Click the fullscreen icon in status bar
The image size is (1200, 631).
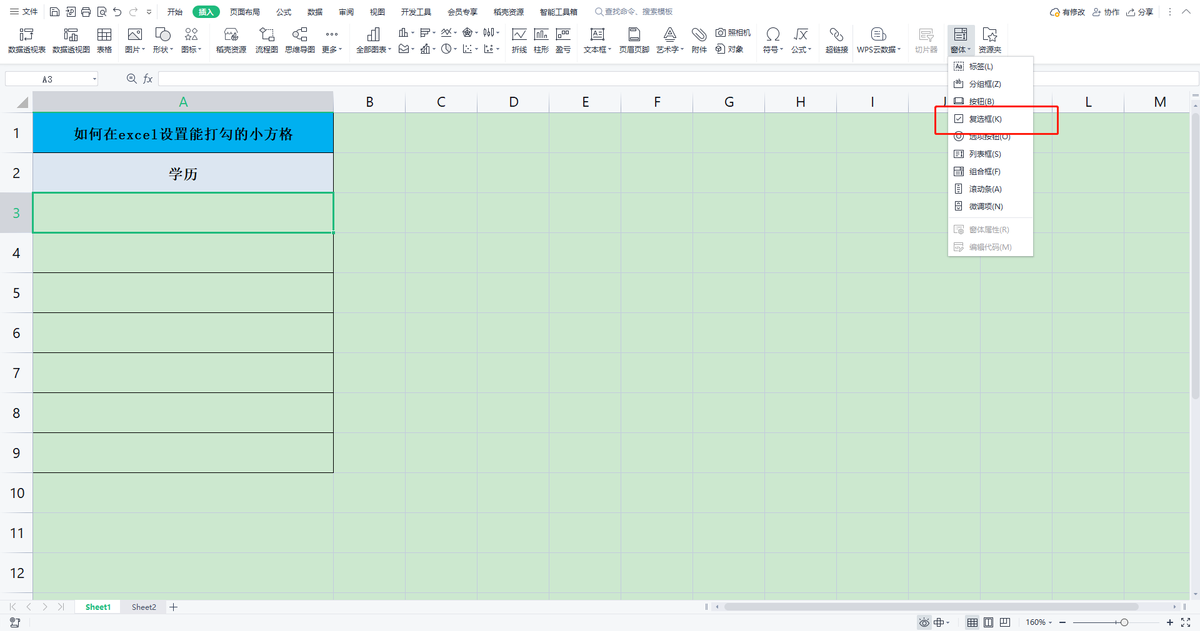coord(1186,622)
